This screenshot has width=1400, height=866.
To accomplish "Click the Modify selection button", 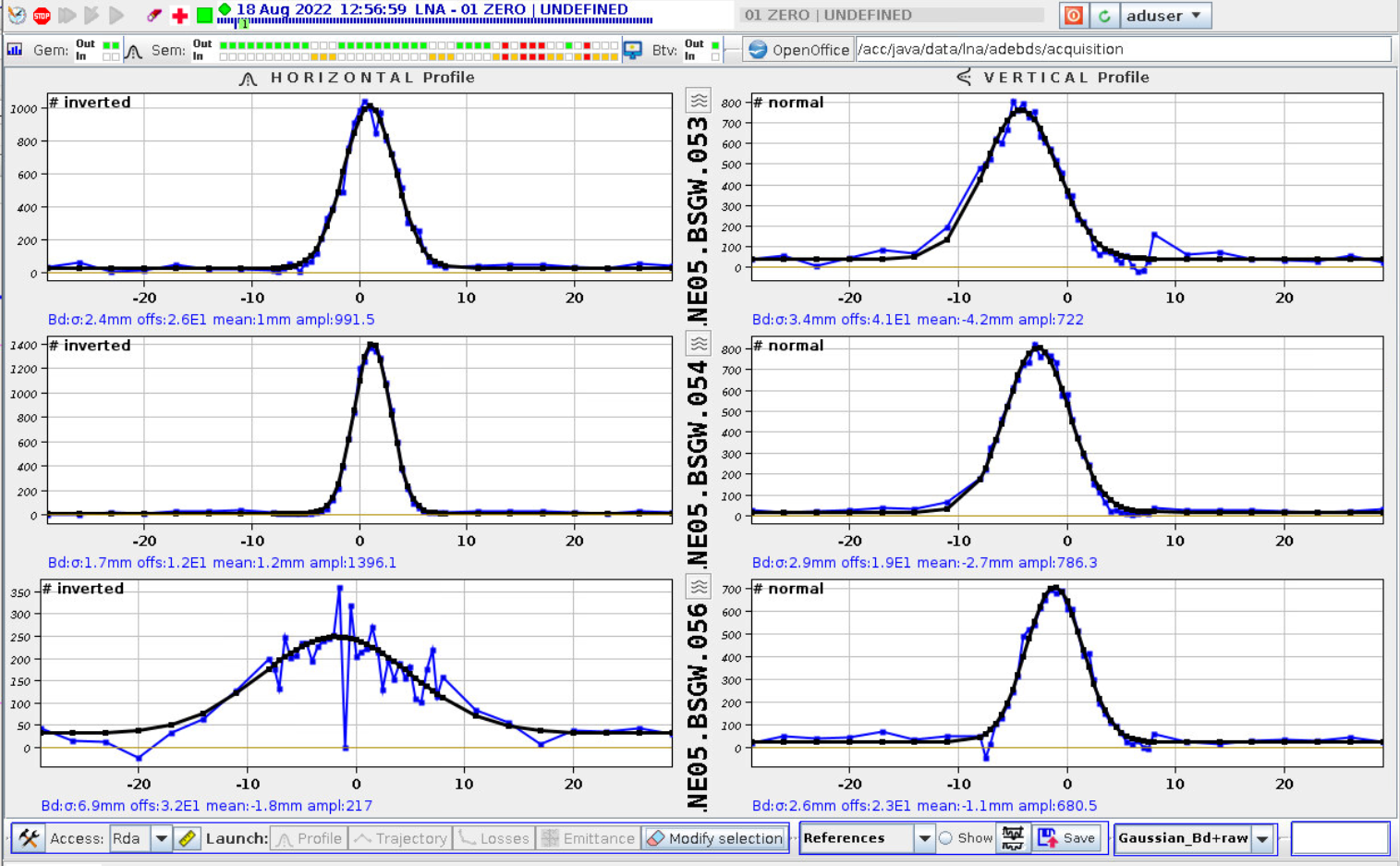I will tap(715, 838).
